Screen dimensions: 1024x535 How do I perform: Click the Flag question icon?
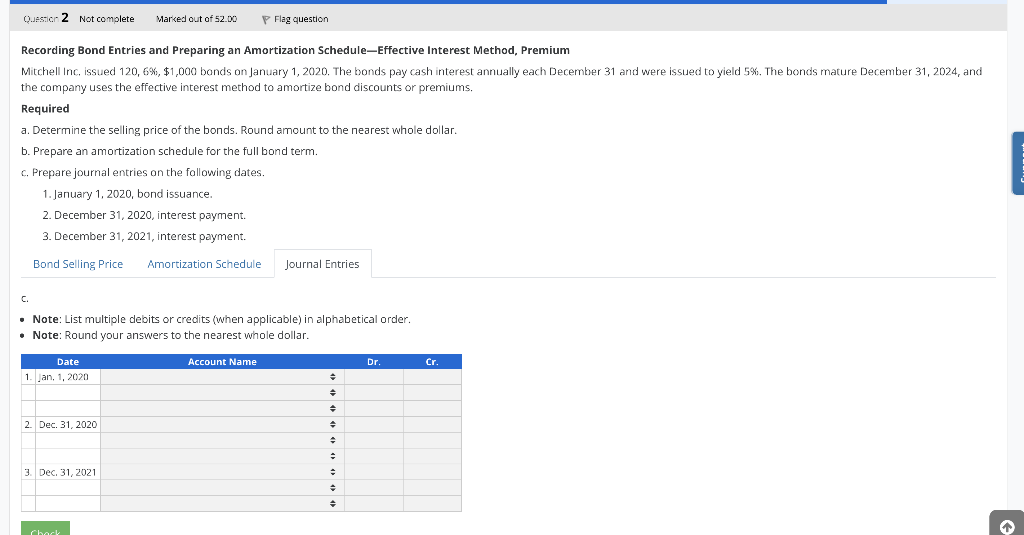(x=265, y=20)
